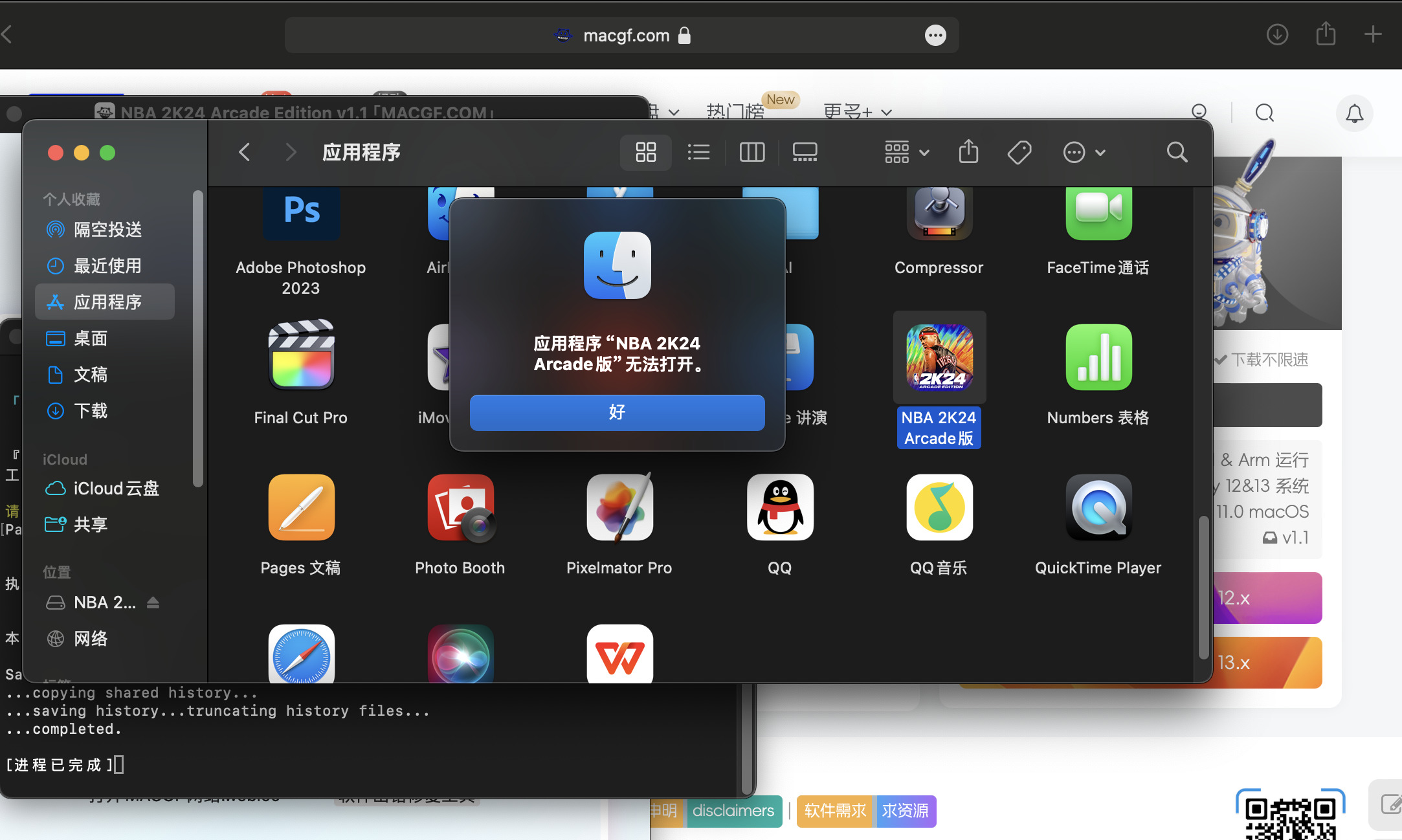Screen dimensions: 1402x840
Task: Switch Finder to column view
Action: (x=751, y=153)
